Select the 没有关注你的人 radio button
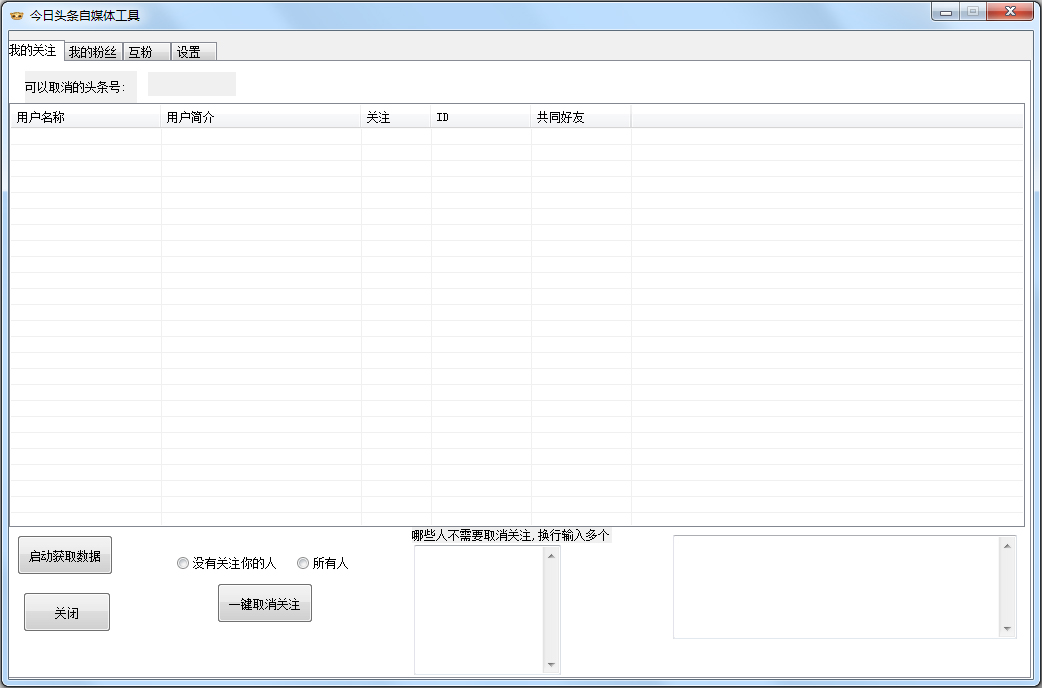Image resolution: width=1042 pixels, height=688 pixels. pyautogui.click(x=183, y=563)
